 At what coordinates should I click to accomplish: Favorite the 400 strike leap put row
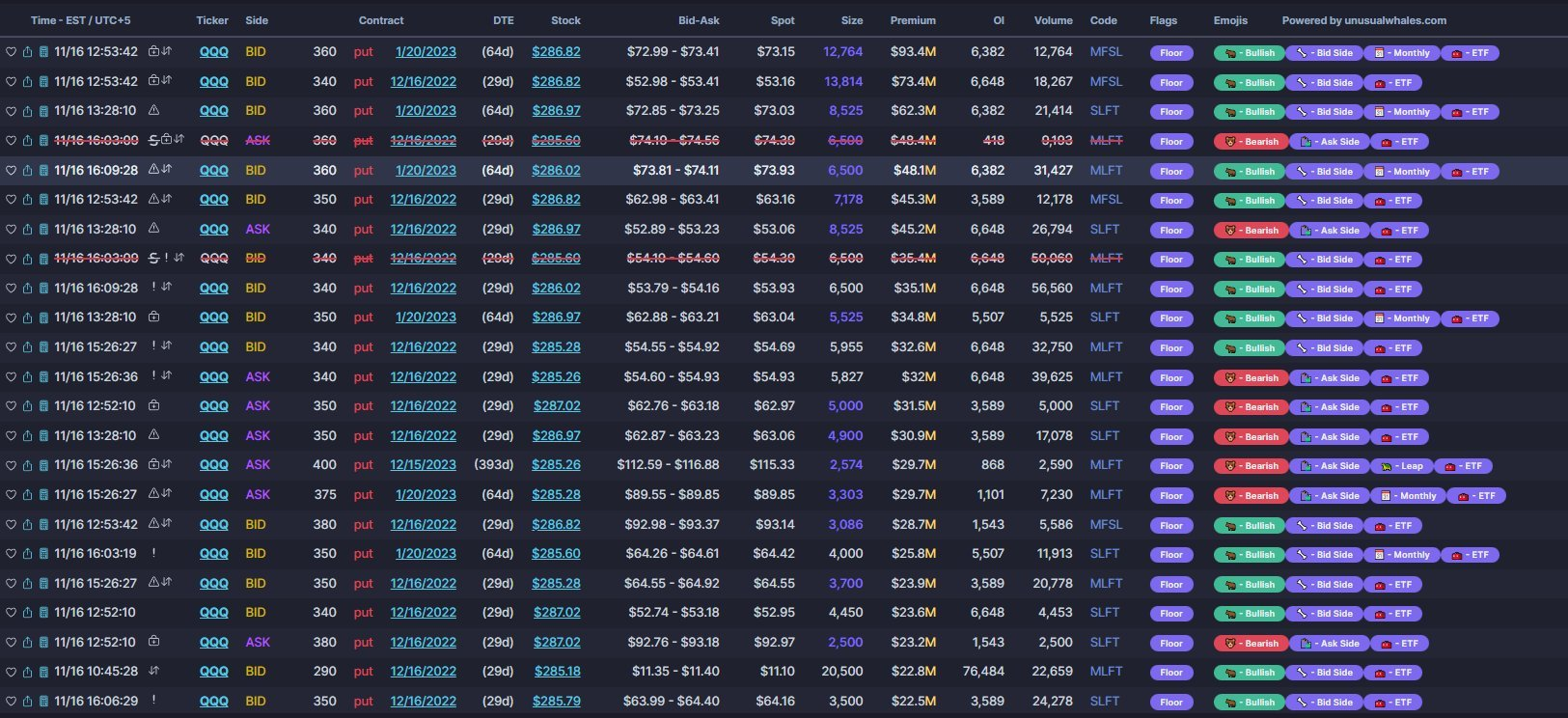pos(12,465)
